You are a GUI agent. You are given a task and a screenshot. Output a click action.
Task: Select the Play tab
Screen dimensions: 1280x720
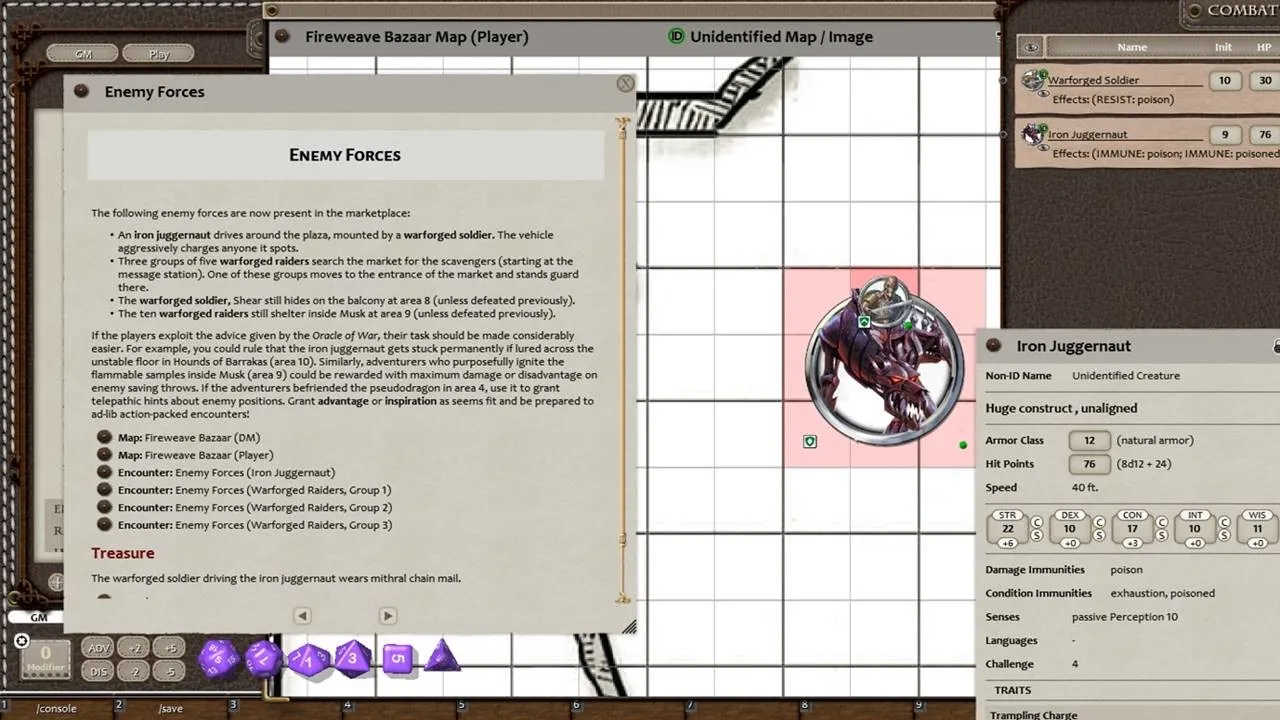click(x=159, y=54)
